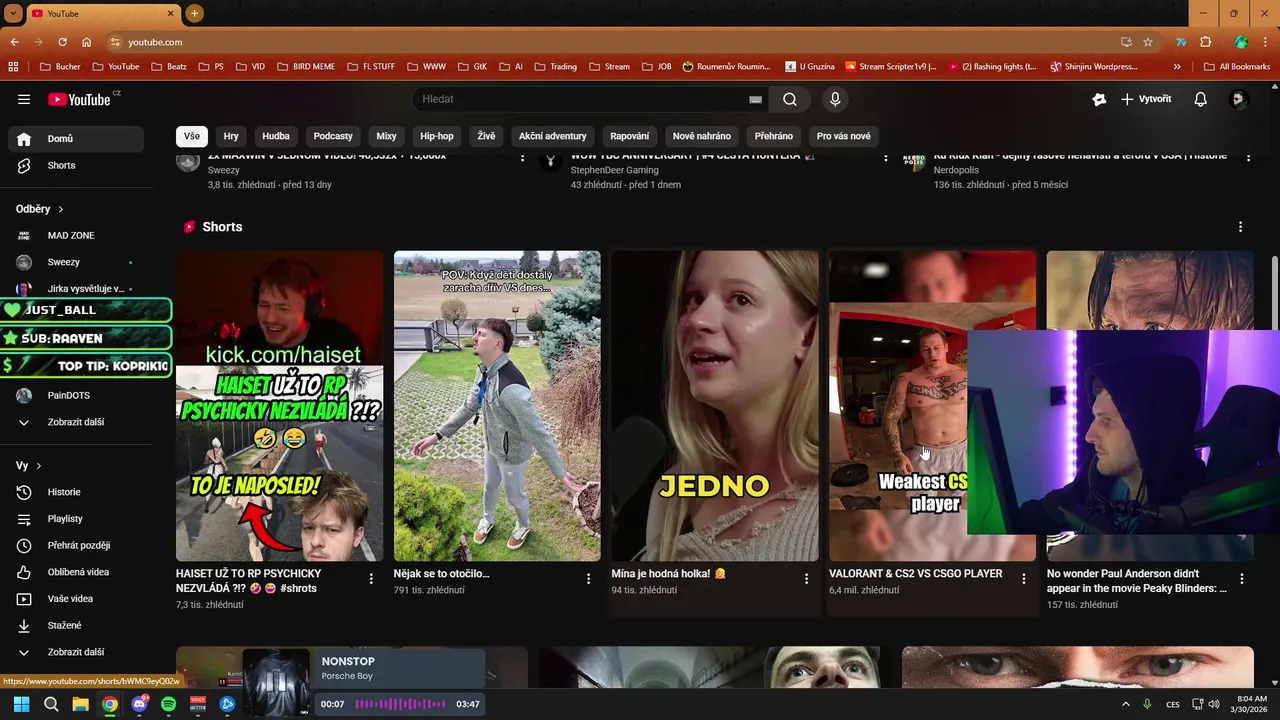The height and width of the screenshot is (720, 1280).
Task: Open the Windows Start menu
Action: point(22,704)
